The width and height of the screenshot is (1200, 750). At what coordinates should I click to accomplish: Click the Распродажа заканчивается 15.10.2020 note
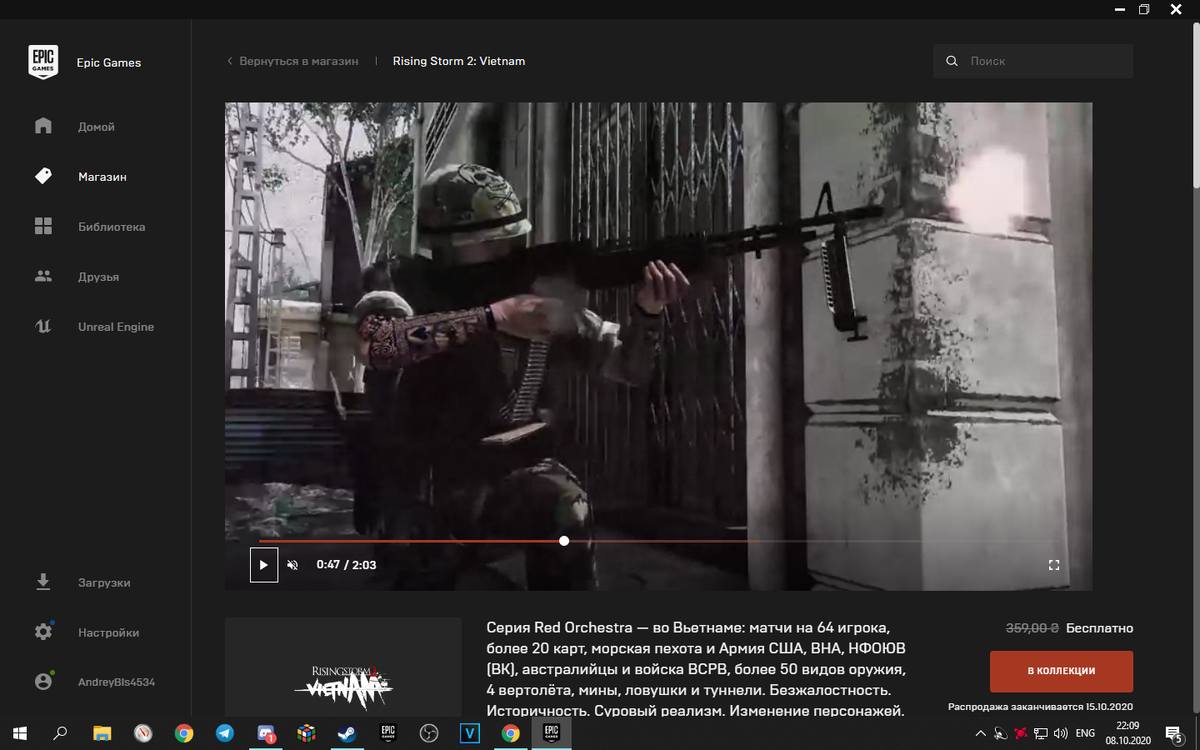click(1041, 707)
